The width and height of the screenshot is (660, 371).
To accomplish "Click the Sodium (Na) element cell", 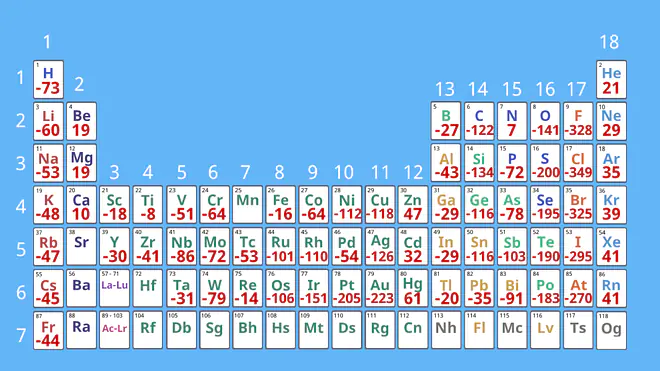I will coord(48,163).
